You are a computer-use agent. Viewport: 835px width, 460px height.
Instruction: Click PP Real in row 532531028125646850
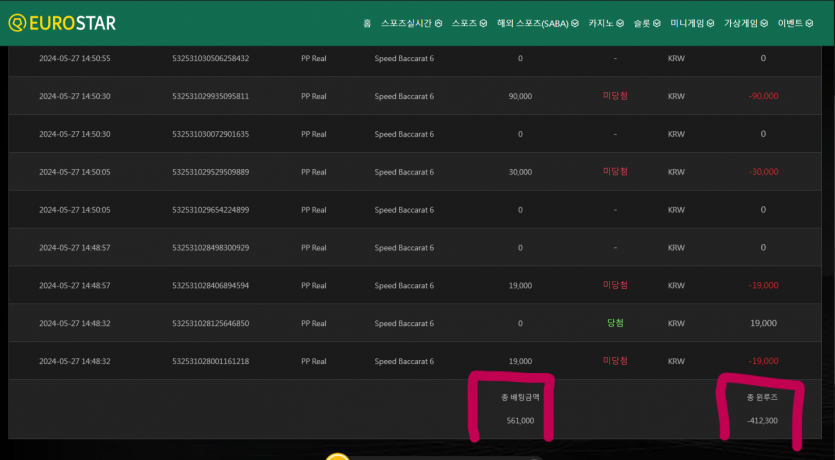pyautogui.click(x=314, y=323)
